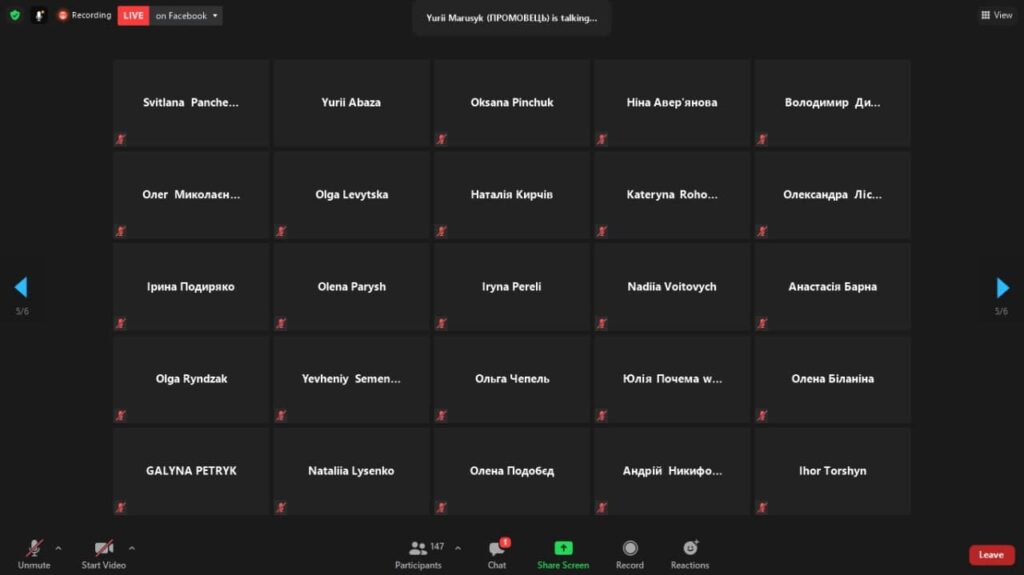This screenshot has height=575, width=1024.
Task: Click the red LIVE badge
Action: tap(133, 15)
